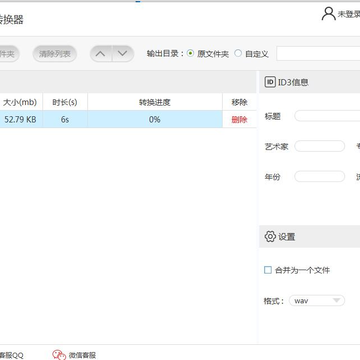Click the 0% conversion progress cell

pyautogui.click(x=155, y=119)
